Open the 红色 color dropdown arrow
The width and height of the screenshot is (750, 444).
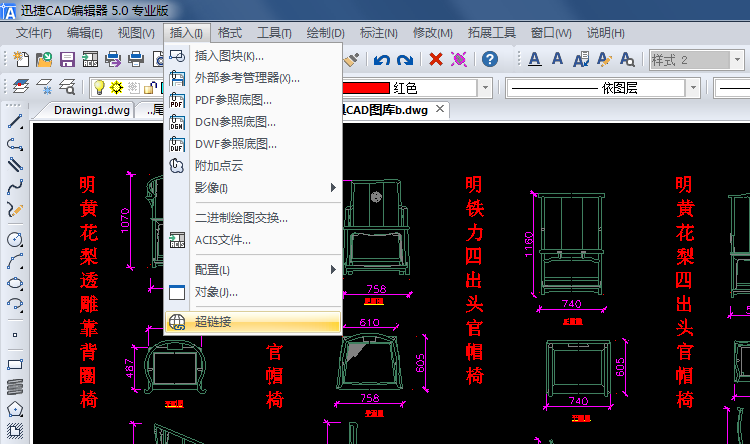pyautogui.click(x=485, y=88)
